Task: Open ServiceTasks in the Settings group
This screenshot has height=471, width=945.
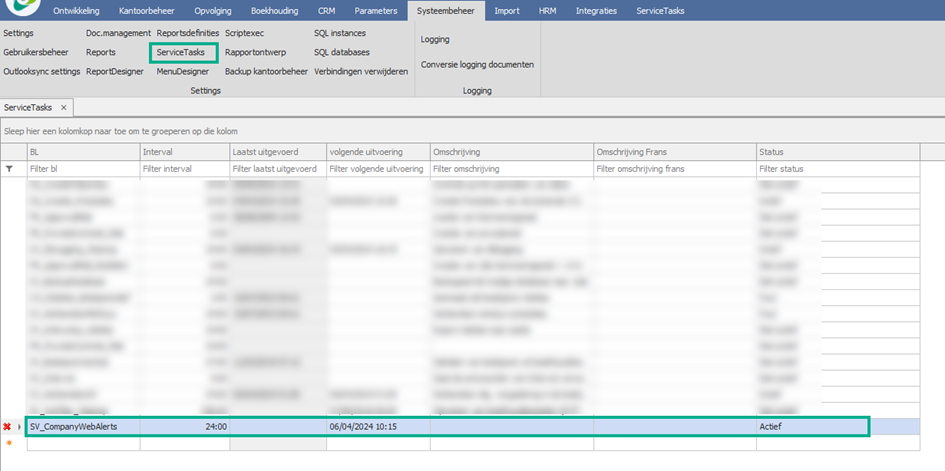Action: pyautogui.click(x=181, y=52)
